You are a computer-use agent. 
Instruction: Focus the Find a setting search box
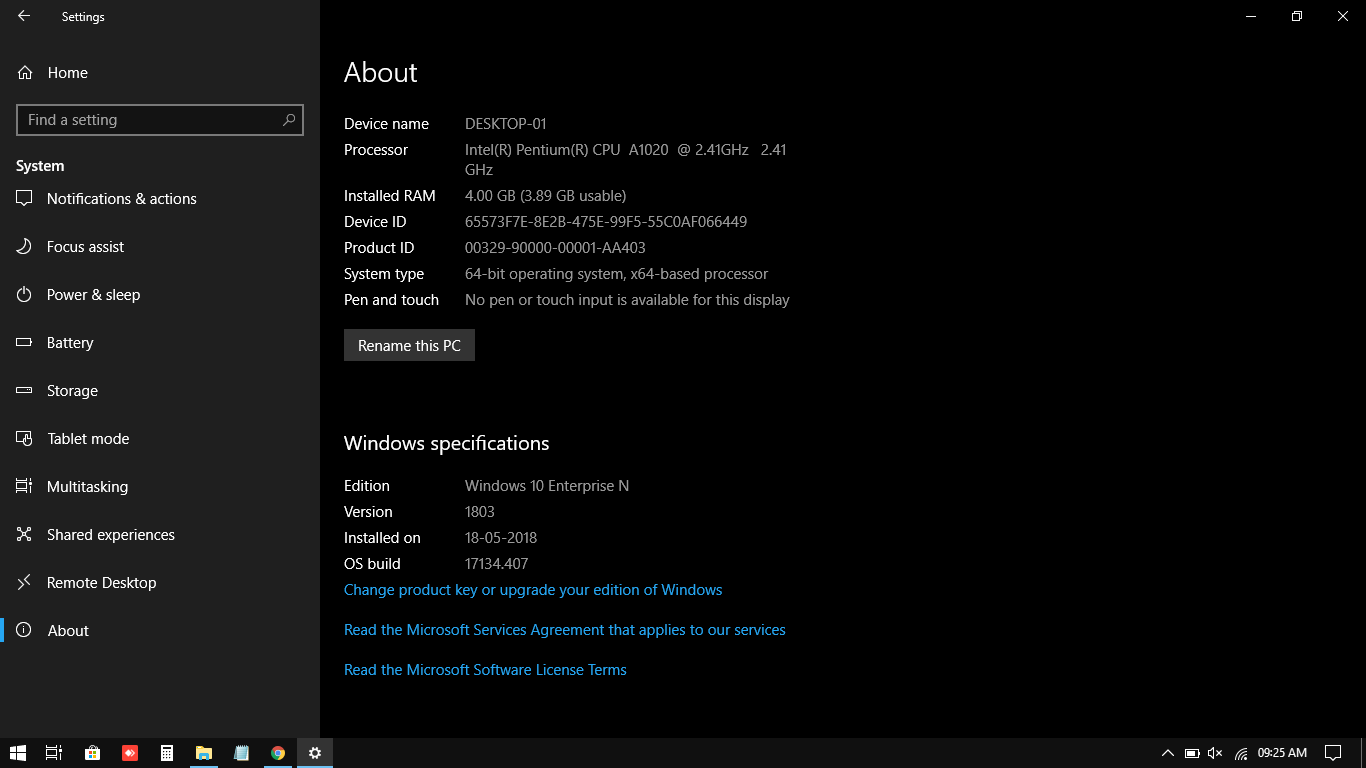coord(160,120)
